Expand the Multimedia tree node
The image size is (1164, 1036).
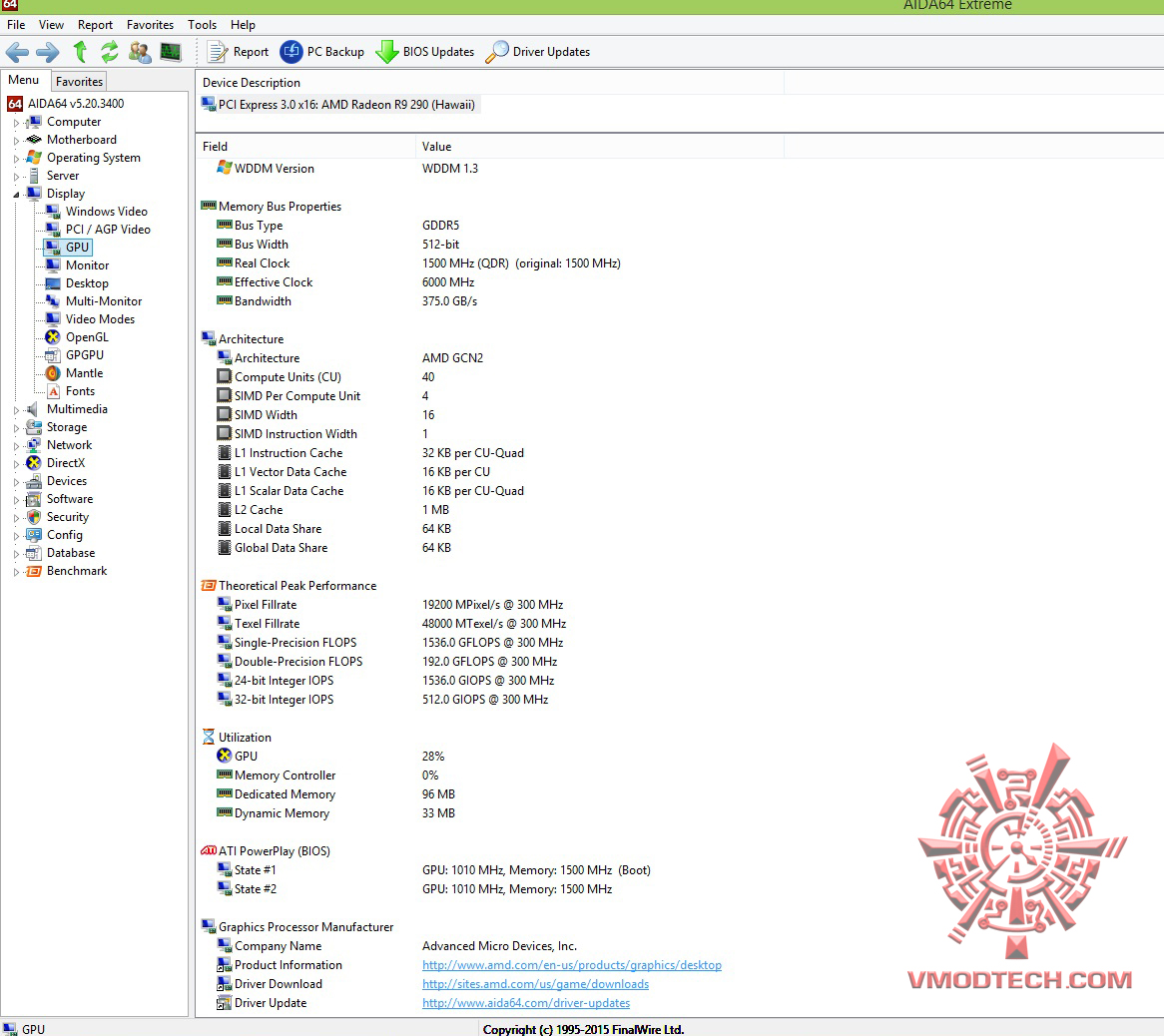pyautogui.click(x=16, y=409)
